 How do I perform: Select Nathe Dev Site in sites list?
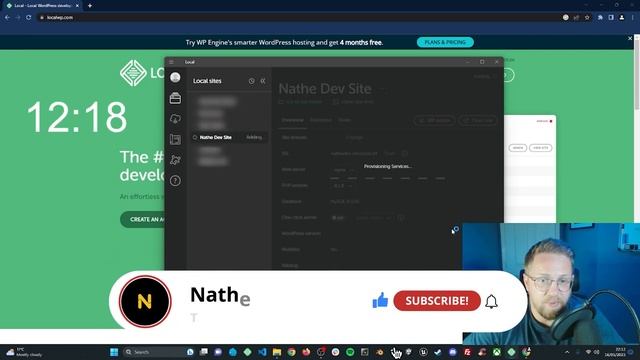(229, 137)
